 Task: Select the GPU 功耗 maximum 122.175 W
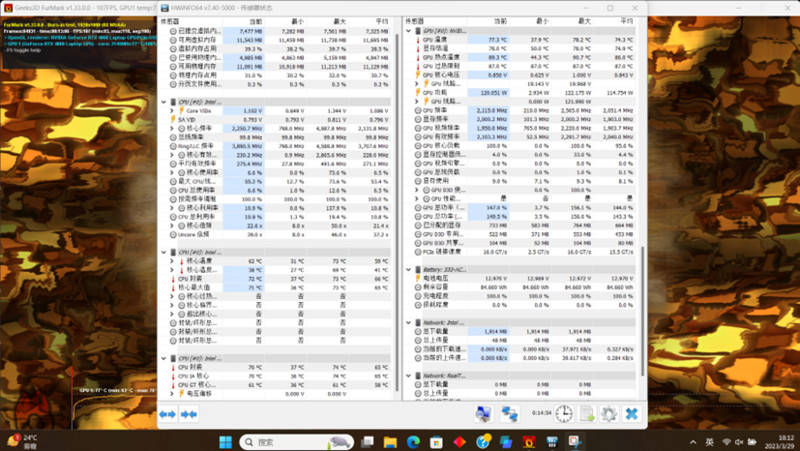(578, 93)
